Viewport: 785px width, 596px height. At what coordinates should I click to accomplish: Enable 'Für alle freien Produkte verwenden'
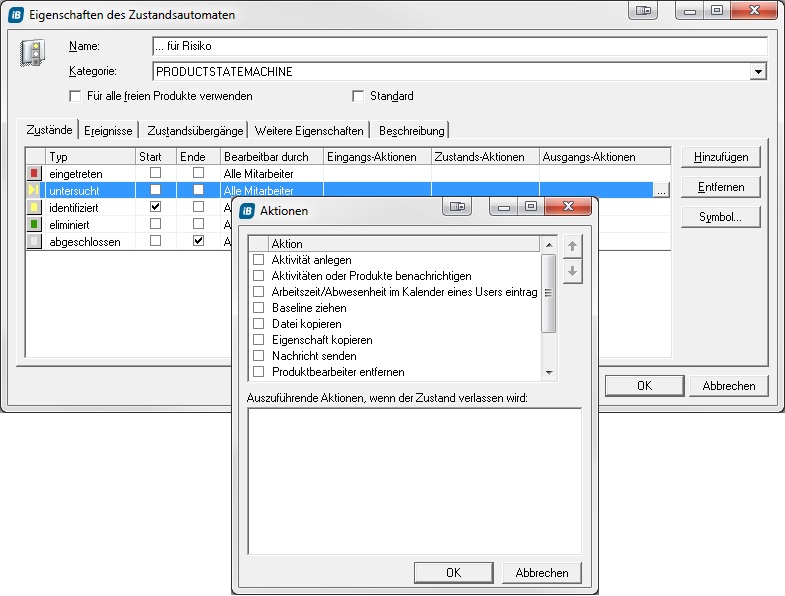tap(75, 96)
